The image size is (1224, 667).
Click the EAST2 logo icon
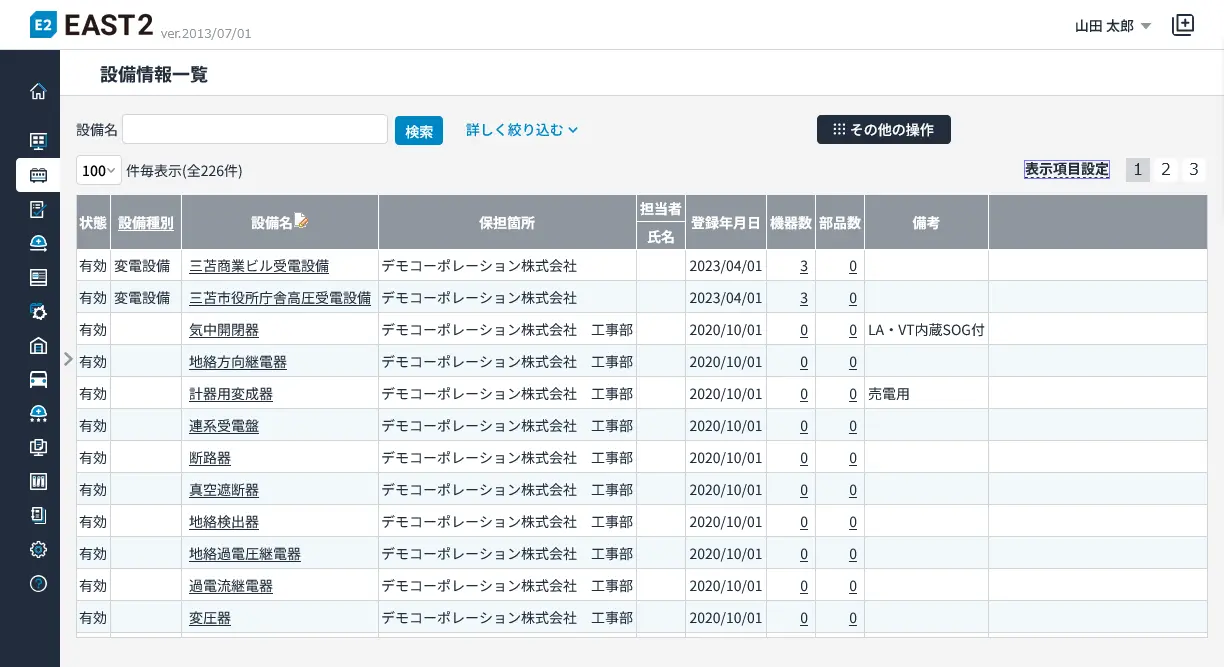(x=43, y=25)
